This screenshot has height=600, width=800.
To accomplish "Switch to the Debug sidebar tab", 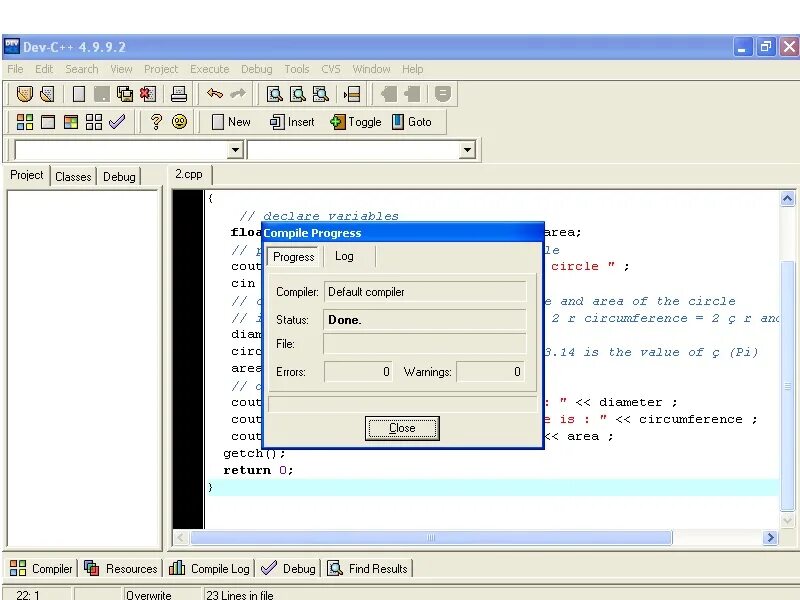I will [119, 177].
